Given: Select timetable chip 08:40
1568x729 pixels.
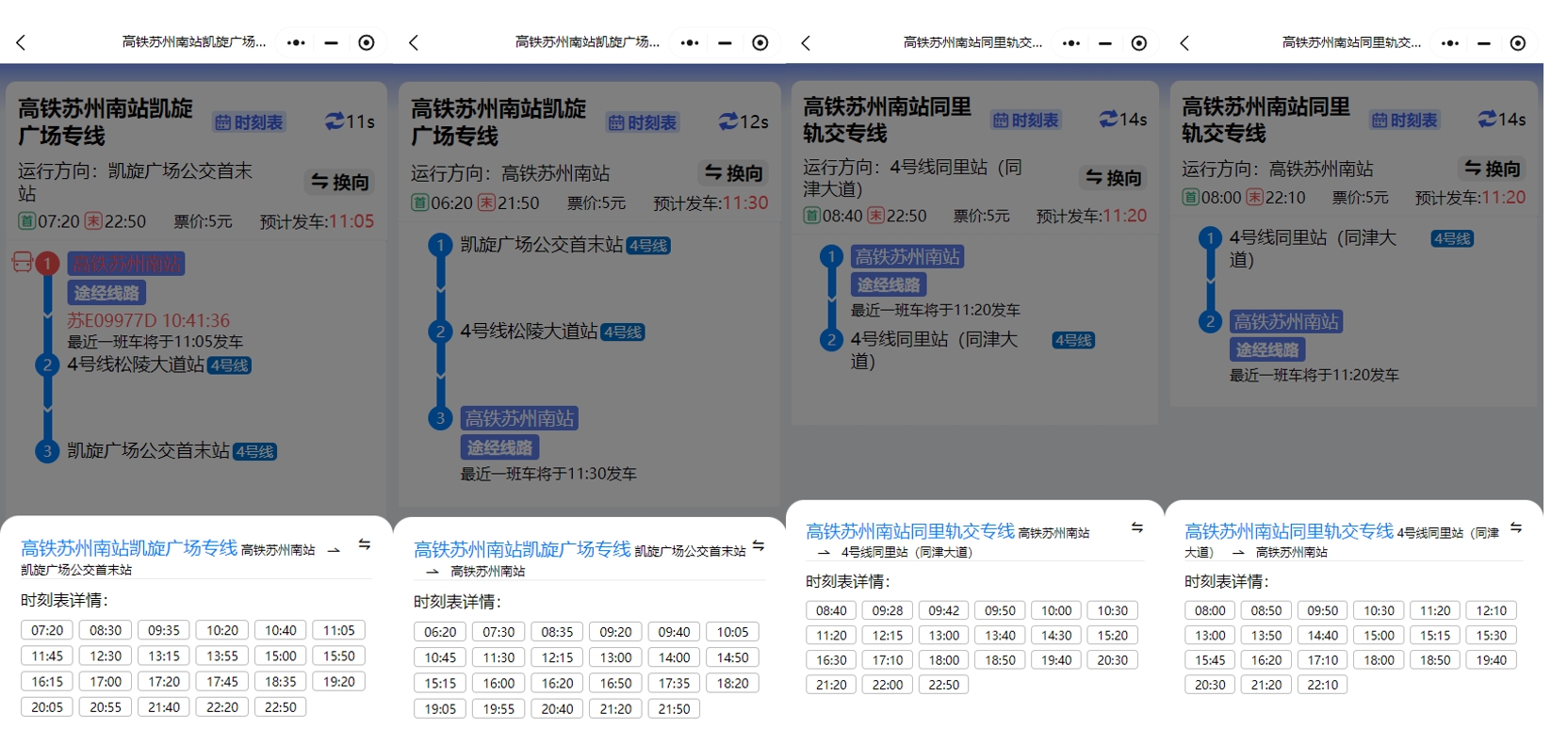Looking at the screenshot, I should pos(831,610).
